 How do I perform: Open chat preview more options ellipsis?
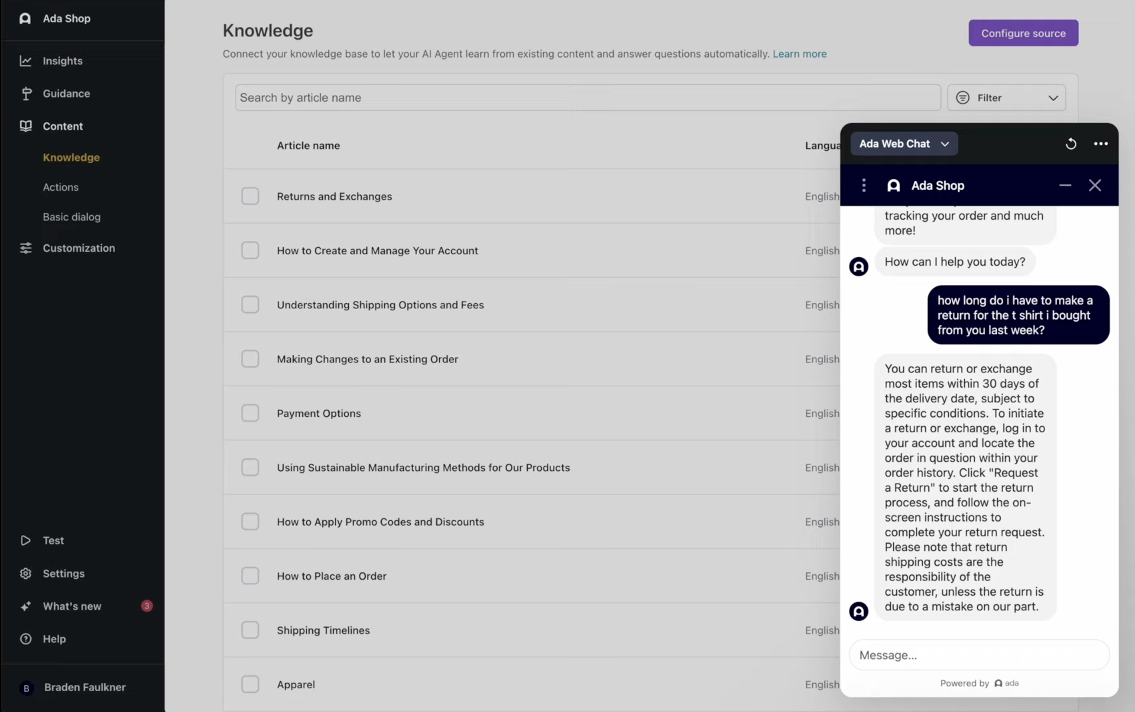tap(1101, 144)
